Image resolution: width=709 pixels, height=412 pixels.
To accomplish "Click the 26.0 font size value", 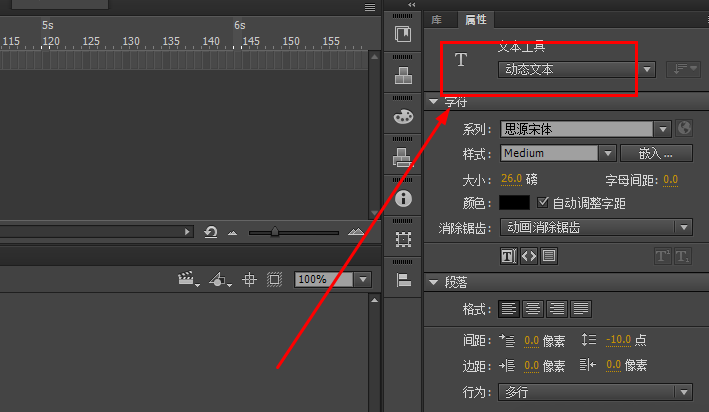I will (x=511, y=179).
